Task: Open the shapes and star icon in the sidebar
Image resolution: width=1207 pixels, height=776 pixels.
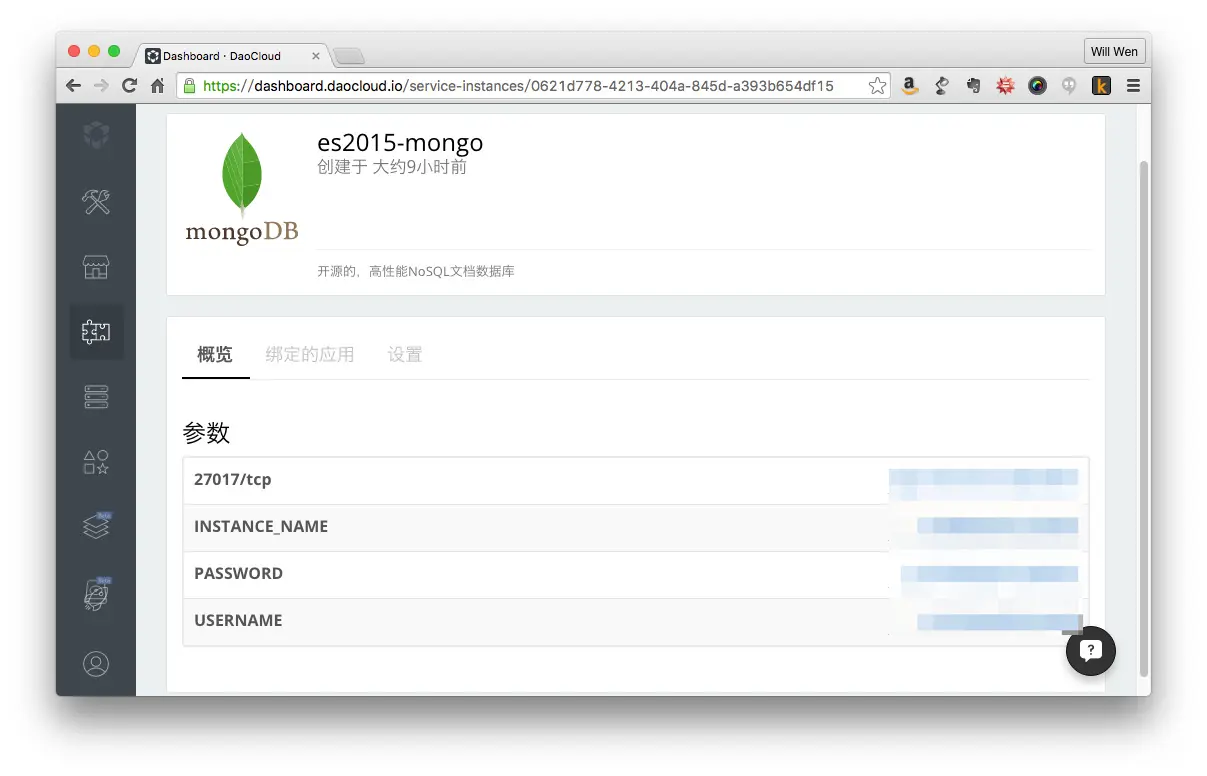Action: click(96, 462)
